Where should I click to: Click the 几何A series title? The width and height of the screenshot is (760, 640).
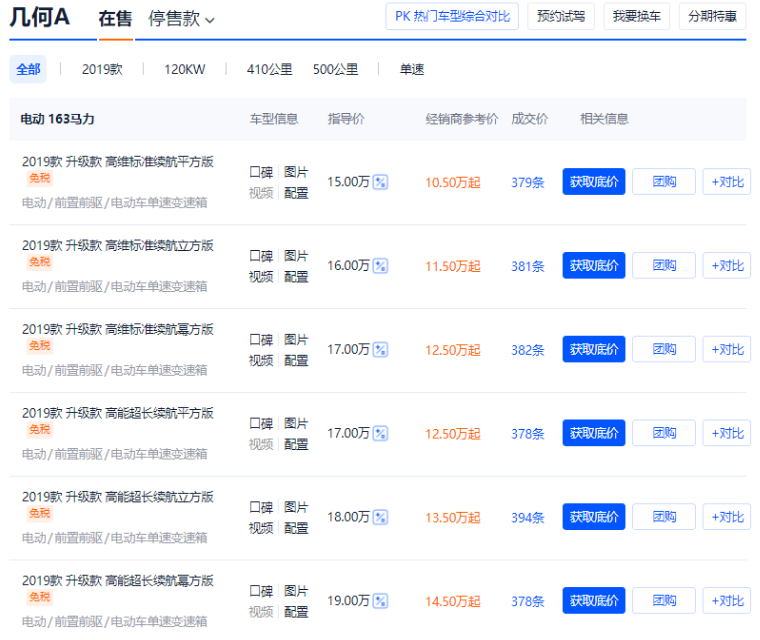coord(40,18)
